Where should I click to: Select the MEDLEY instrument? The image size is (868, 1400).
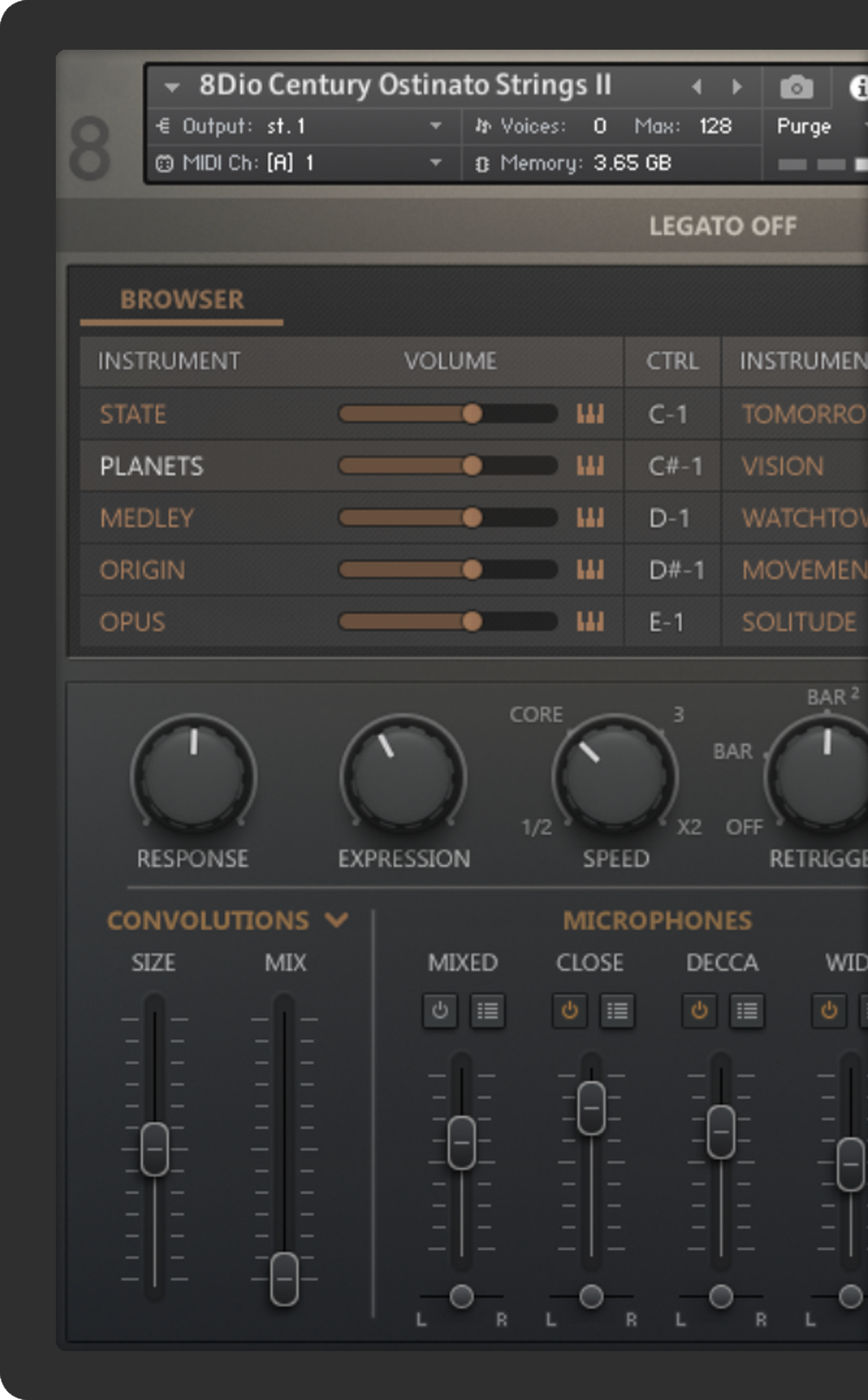tap(147, 518)
